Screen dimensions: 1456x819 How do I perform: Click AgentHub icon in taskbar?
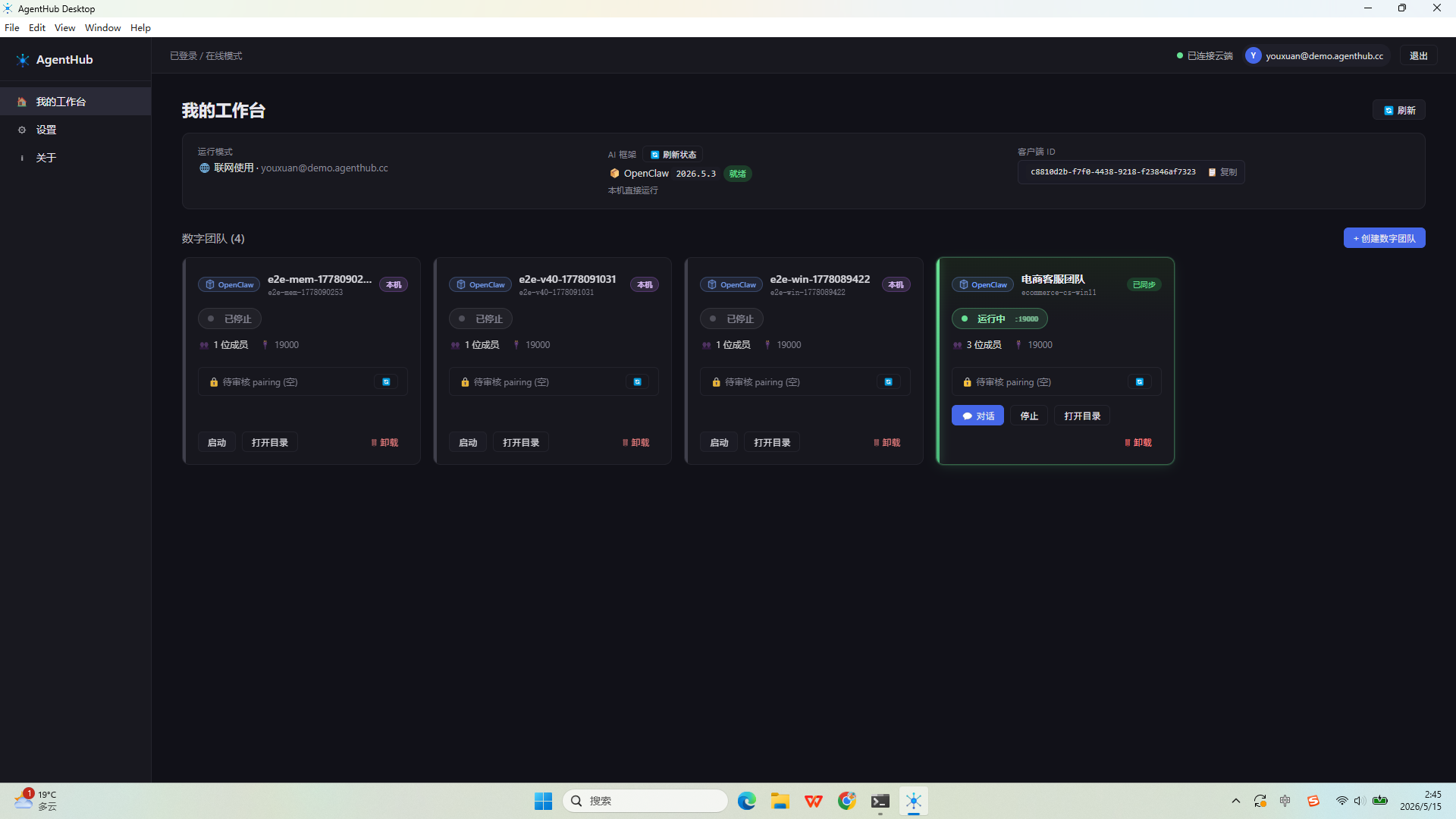coord(914,801)
